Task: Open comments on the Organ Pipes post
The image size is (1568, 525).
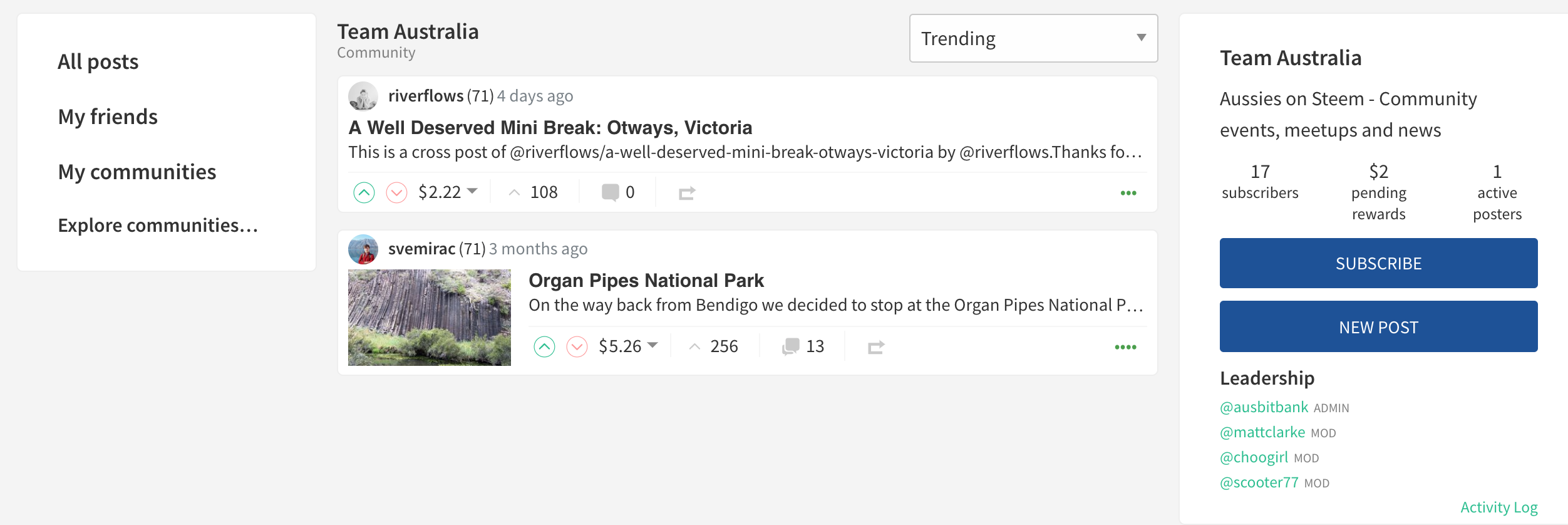Action: click(x=803, y=346)
